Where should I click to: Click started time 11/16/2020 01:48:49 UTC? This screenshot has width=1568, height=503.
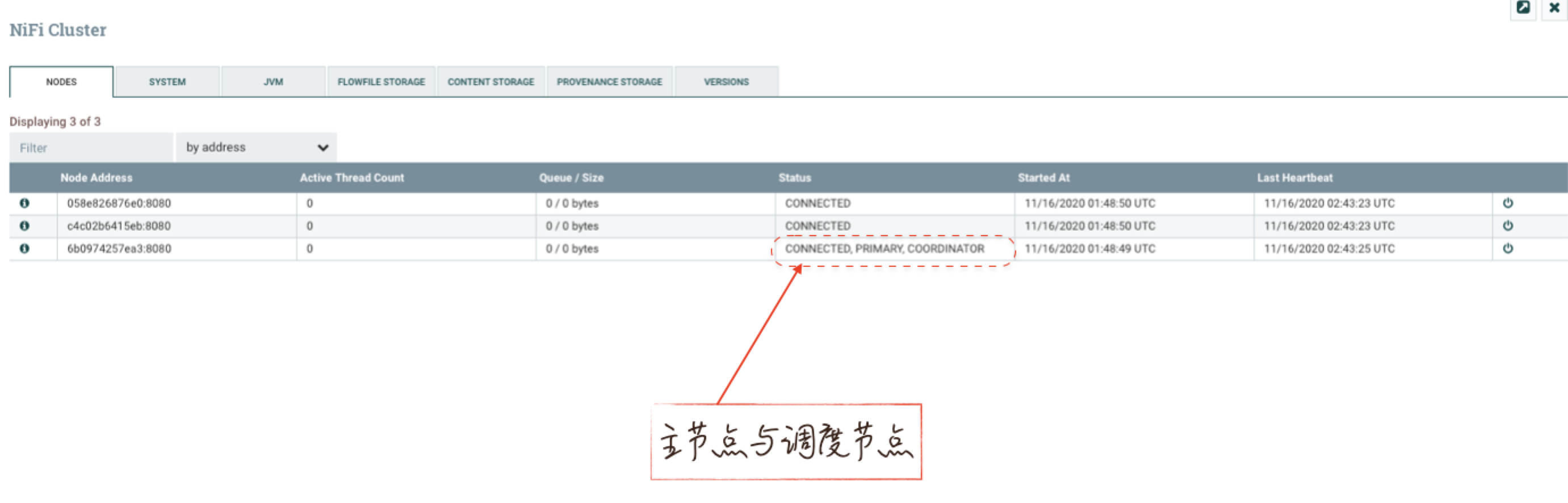click(x=1089, y=249)
